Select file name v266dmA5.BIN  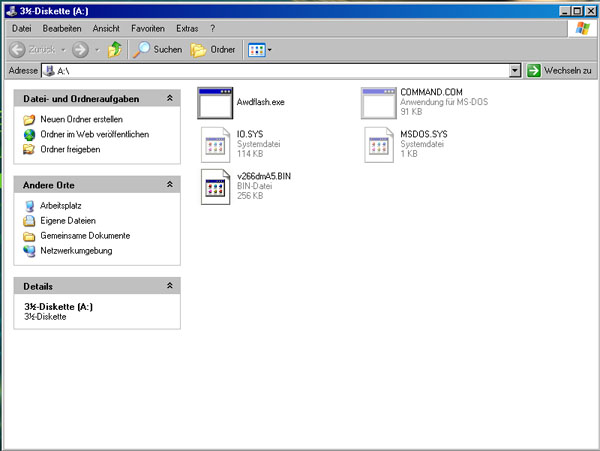(264, 176)
